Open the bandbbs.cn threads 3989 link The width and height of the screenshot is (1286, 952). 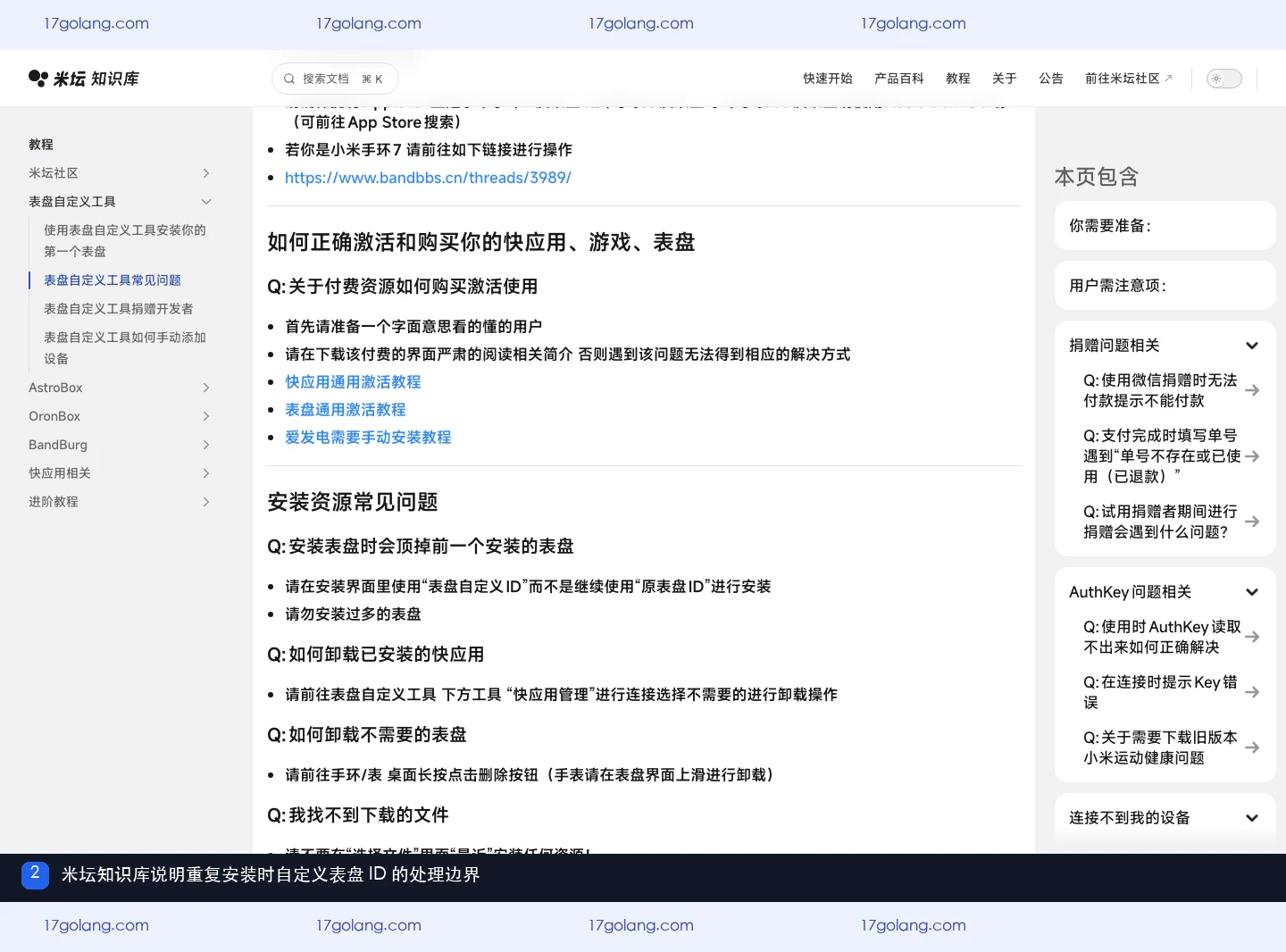[428, 178]
